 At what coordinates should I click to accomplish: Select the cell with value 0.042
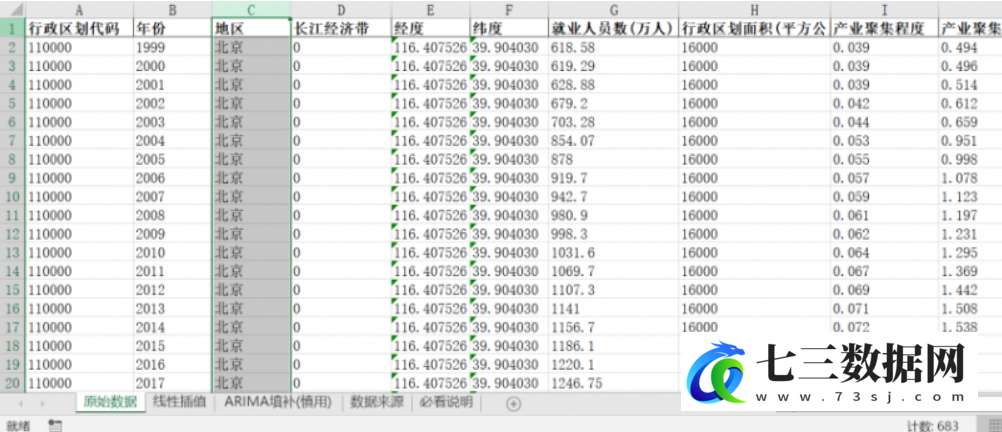coord(884,103)
